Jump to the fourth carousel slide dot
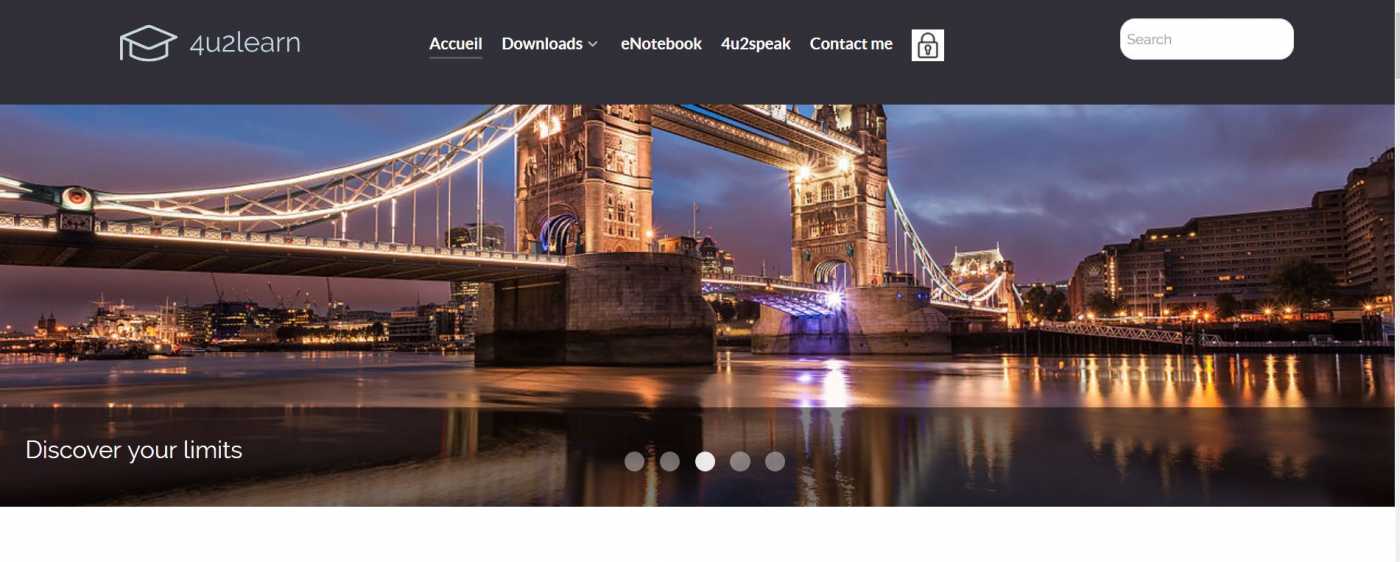The height and width of the screenshot is (562, 1400). click(740, 461)
